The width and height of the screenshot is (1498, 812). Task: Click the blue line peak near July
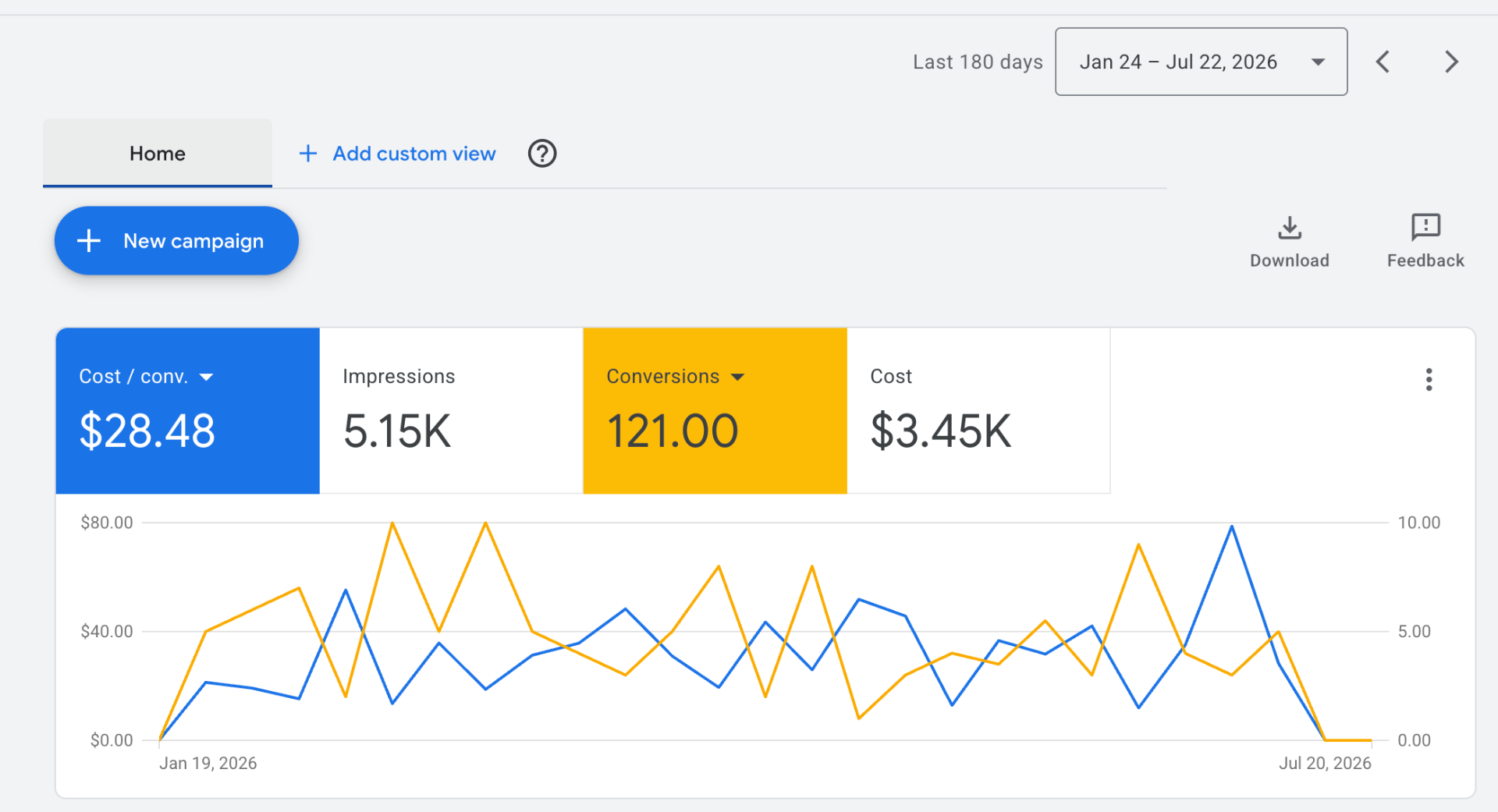1232,527
